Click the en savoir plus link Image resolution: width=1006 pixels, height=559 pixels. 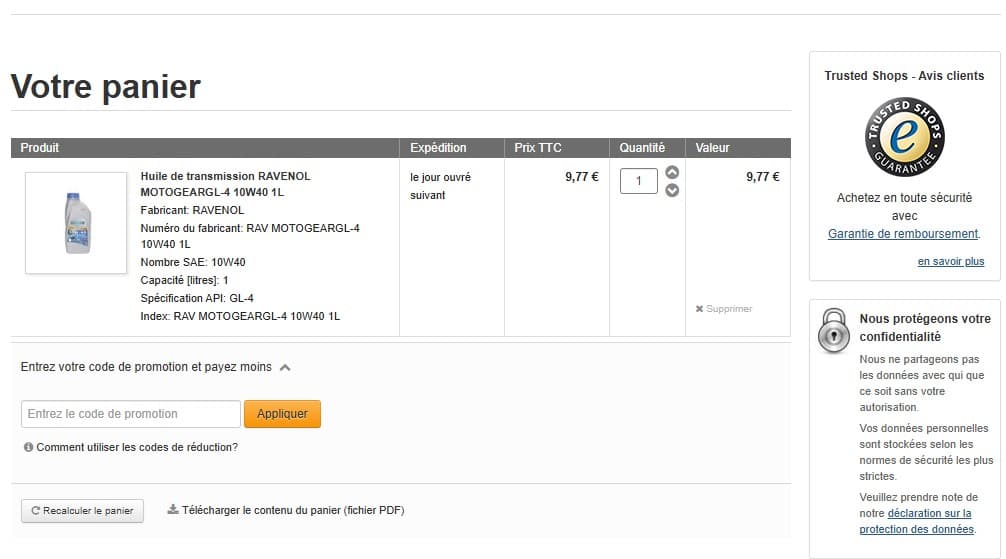pos(950,262)
